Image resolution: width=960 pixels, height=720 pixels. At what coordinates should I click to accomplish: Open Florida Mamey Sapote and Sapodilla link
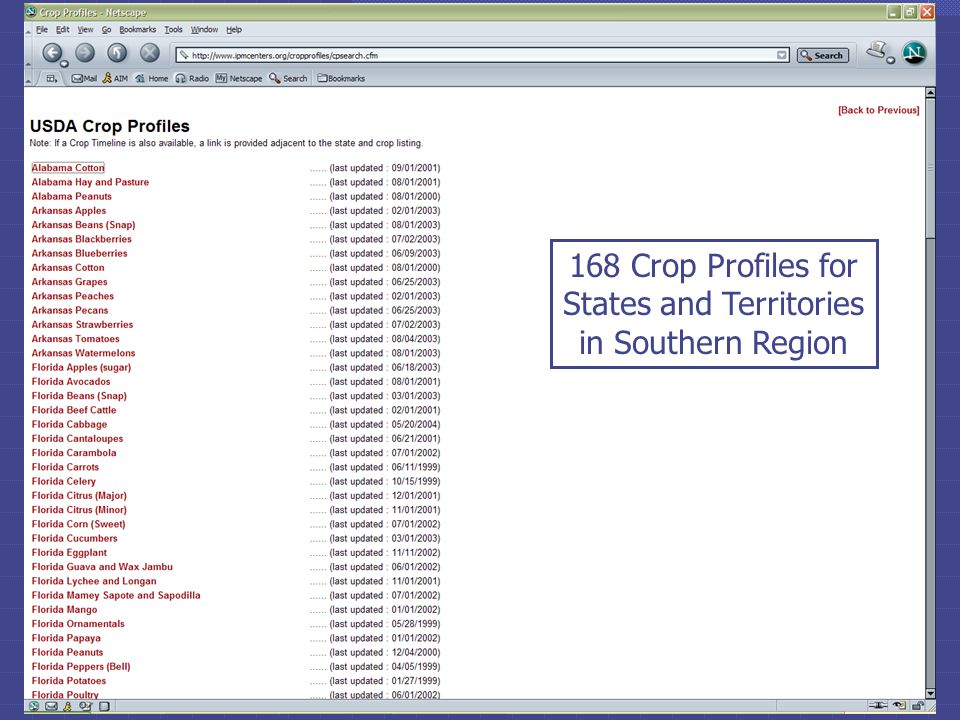tap(116, 595)
